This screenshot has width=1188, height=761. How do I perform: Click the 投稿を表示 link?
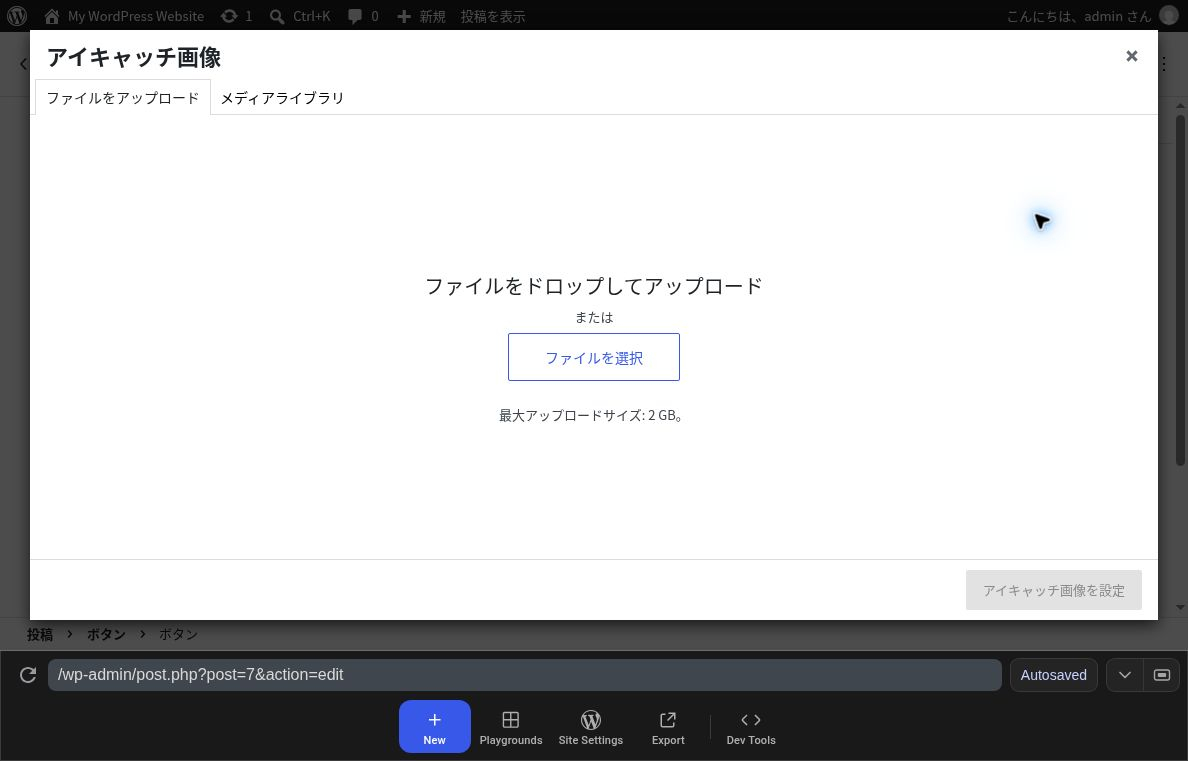click(x=493, y=16)
